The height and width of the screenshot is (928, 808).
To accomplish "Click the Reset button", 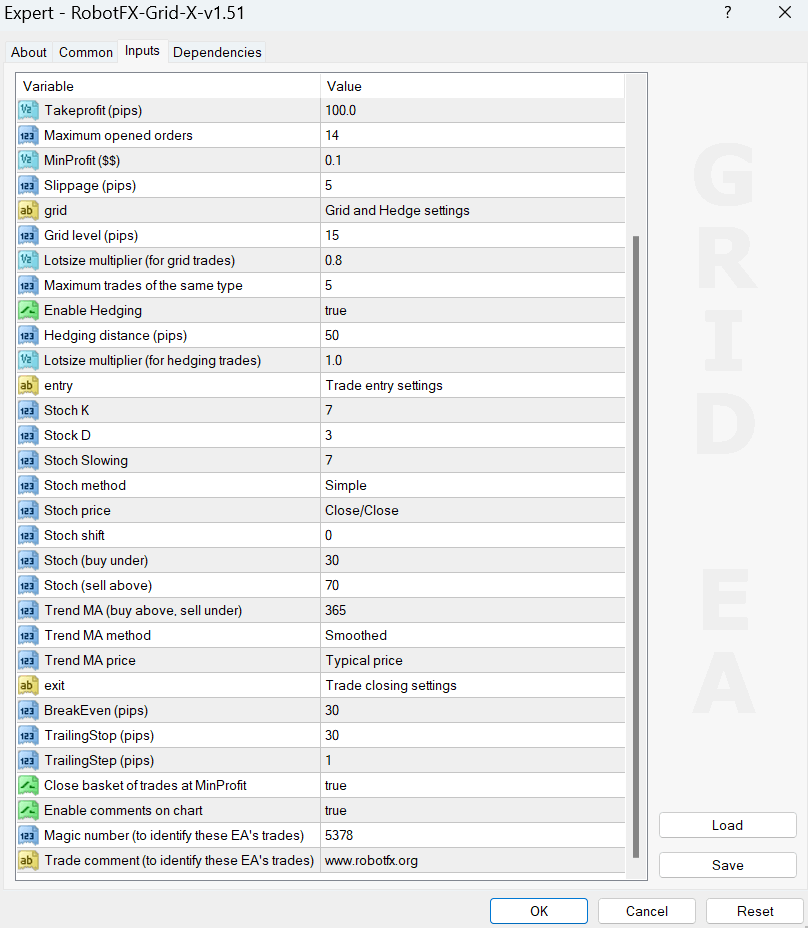I will (755, 911).
